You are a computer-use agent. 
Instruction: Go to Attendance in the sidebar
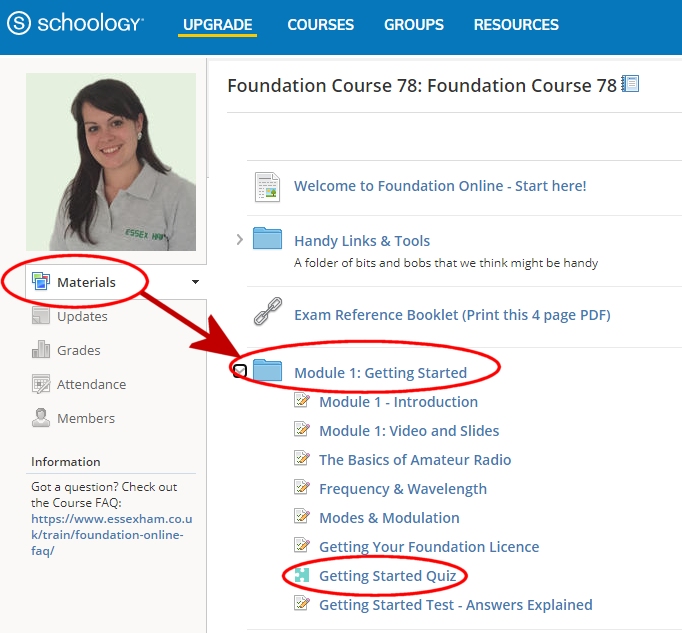[91, 384]
